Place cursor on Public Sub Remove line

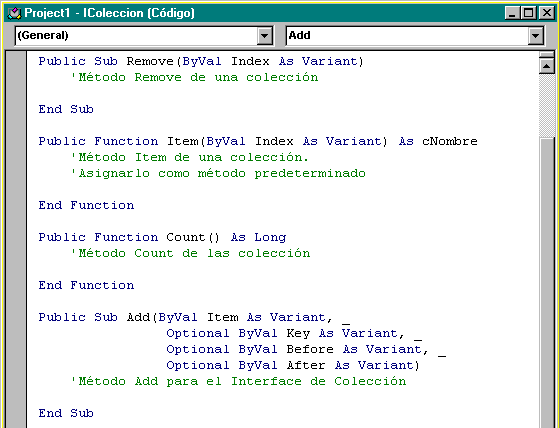[x=201, y=61]
